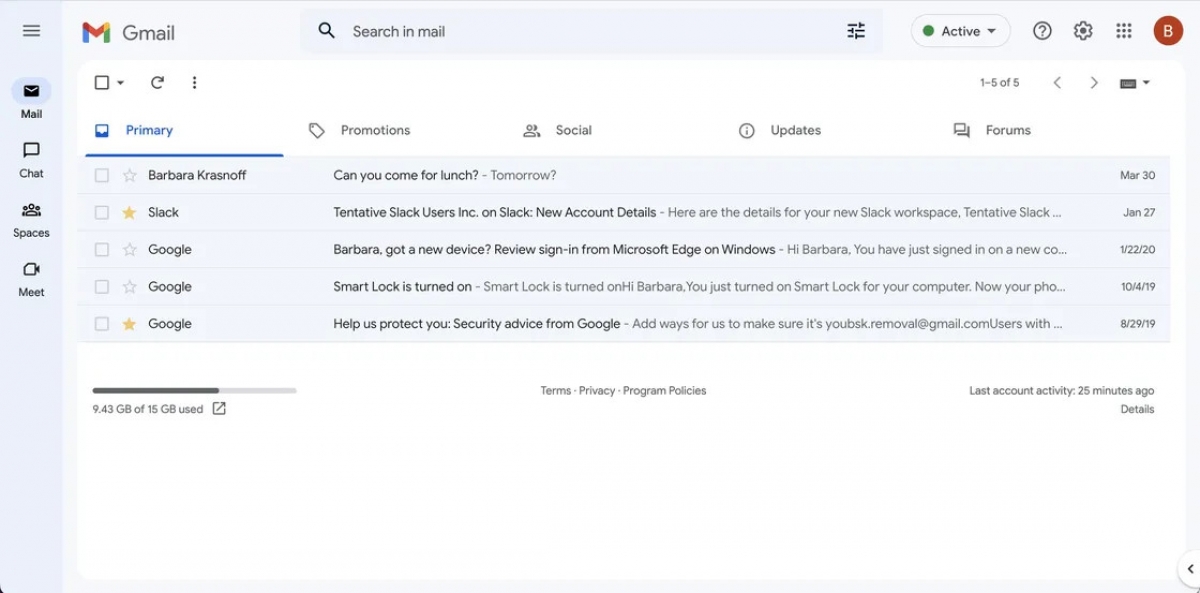Screen dimensions: 1200x593
Task: Switch to the Primary tab
Action: pos(184,131)
